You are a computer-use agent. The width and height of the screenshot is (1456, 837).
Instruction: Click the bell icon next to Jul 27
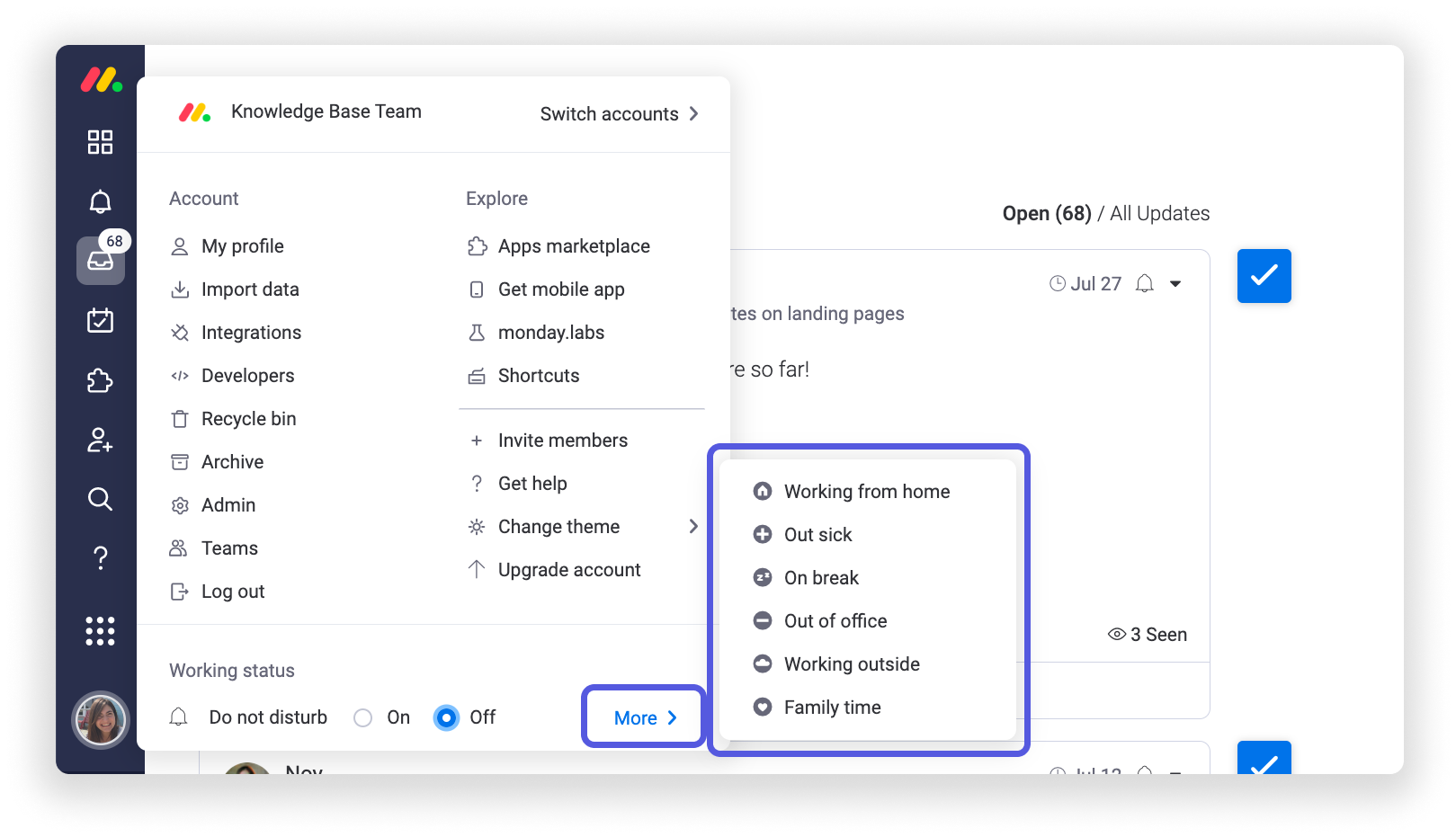(1145, 284)
